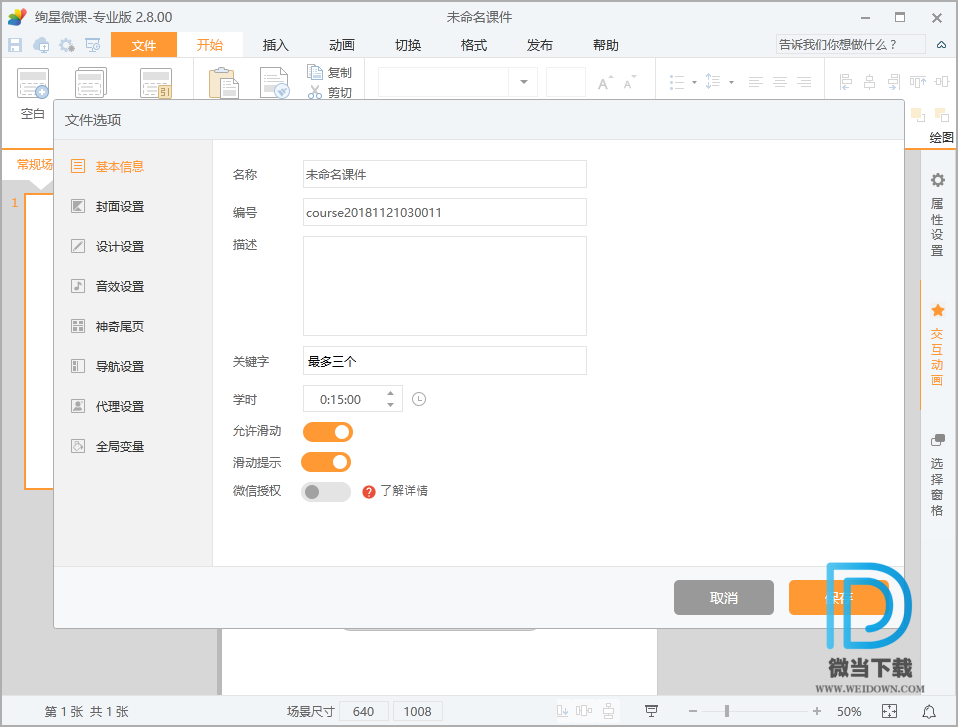Switch to the 切换 ribbon tab
The height and width of the screenshot is (727, 958).
408,45
